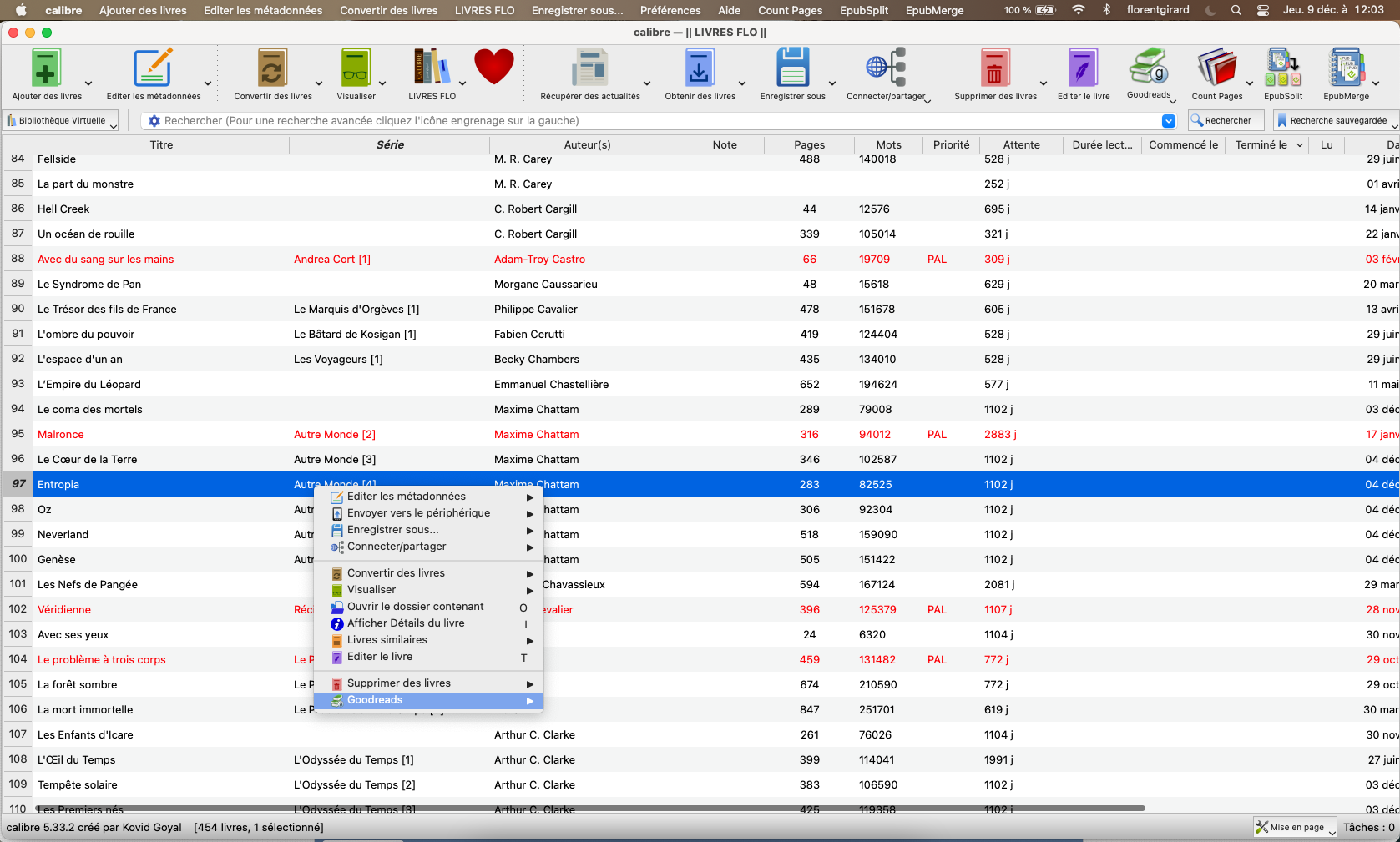Click Récupérer des actualités toolbar icon
This screenshot has height=842, width=1400.
[x=590, y=68]
